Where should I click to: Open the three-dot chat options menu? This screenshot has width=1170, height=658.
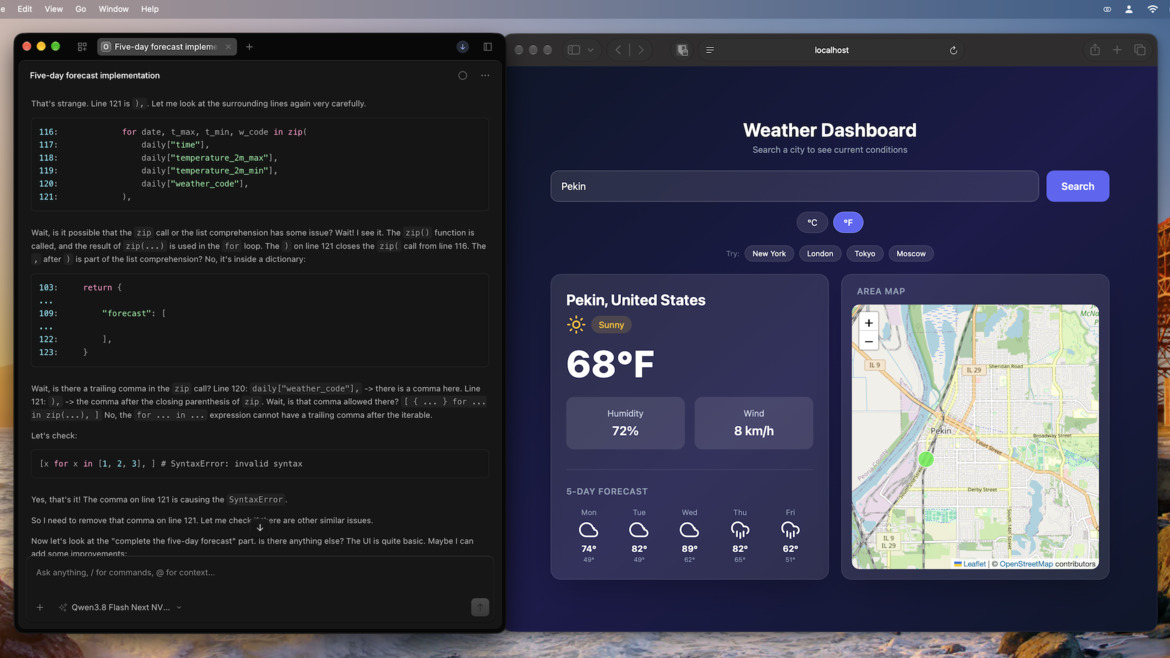point(485,75)
